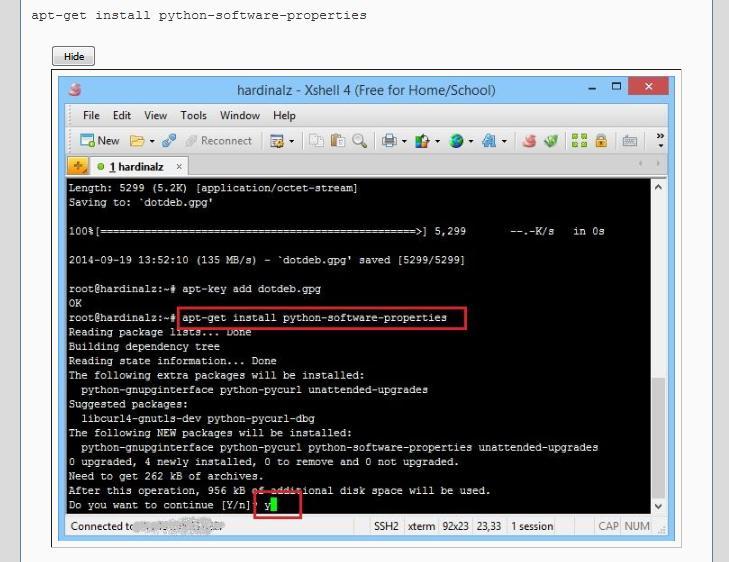
Task: Click the CAP indicator in status bar
Action: tap(608, 526)
